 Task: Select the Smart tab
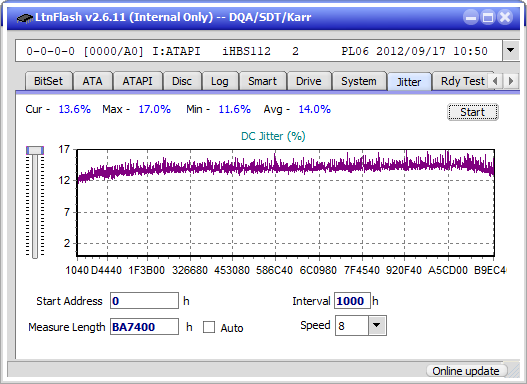point(262,81)
